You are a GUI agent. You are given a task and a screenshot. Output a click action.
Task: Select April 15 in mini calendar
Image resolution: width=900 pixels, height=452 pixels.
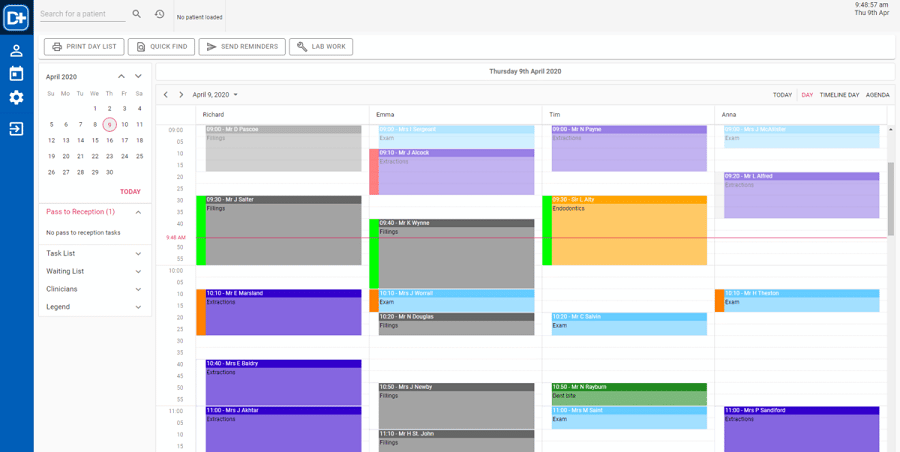pyautogui.click(x=95, y=140)
